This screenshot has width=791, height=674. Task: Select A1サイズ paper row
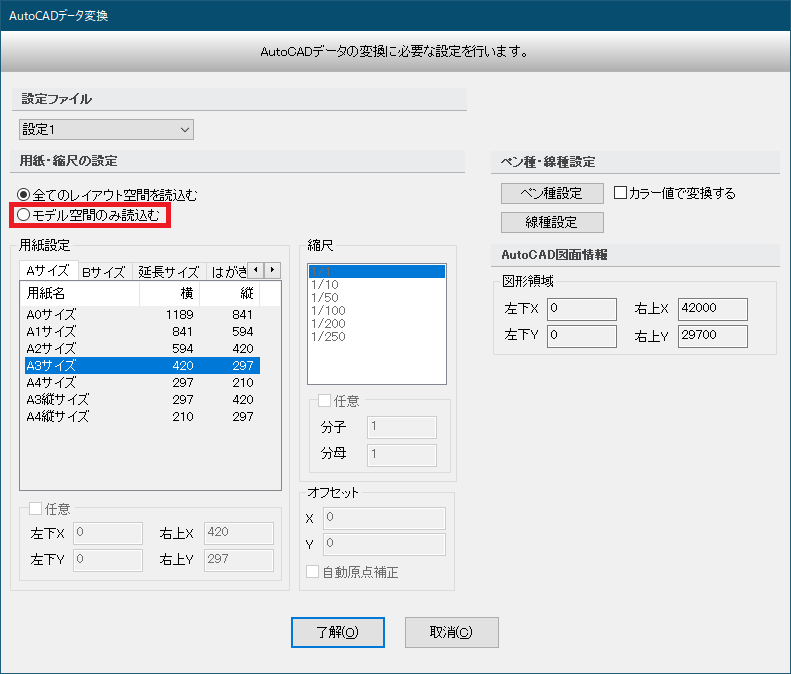pyautogui.click(x=142, y=331)
